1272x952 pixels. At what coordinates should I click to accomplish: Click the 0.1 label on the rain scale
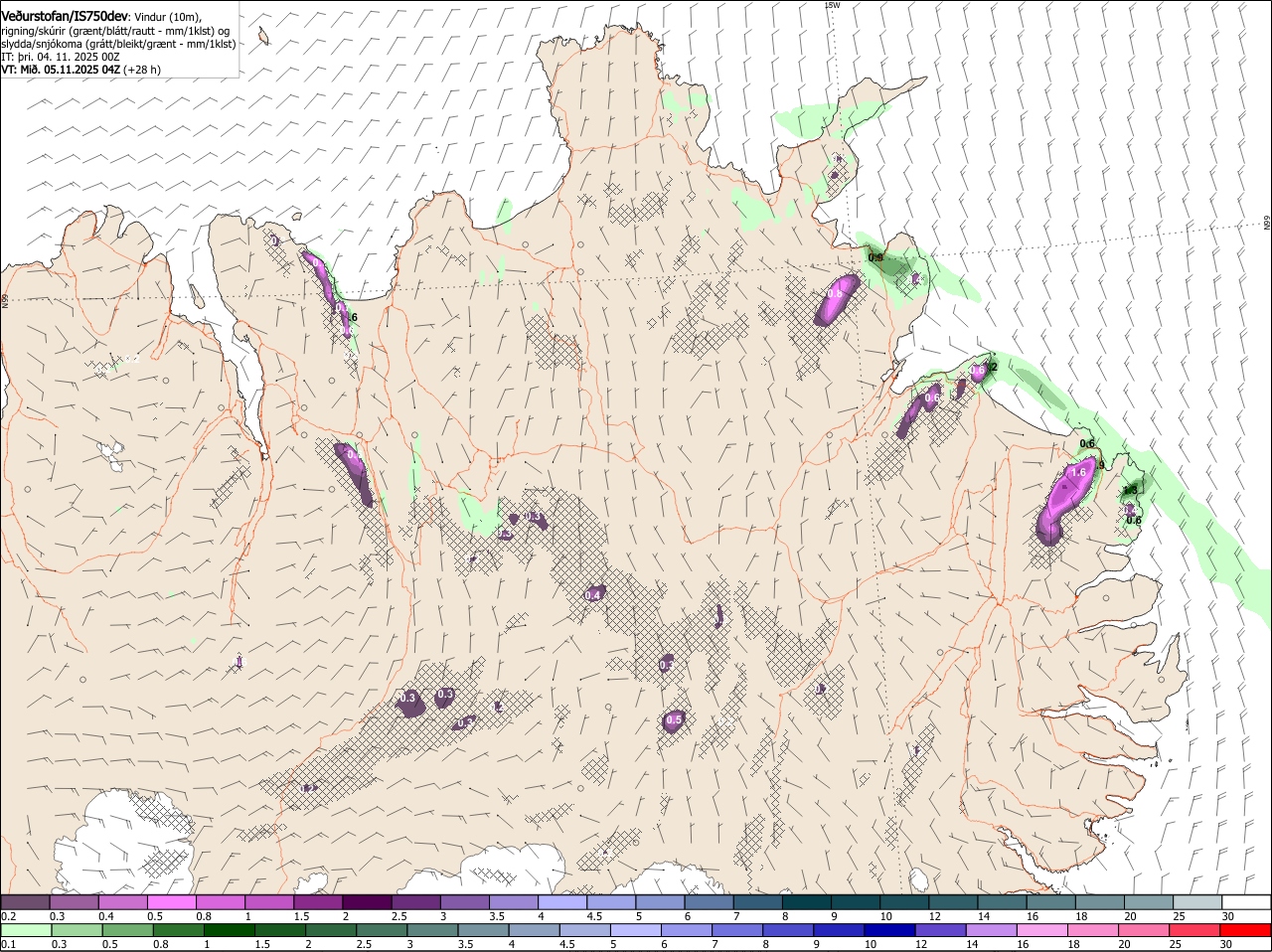tap(8, 943)
